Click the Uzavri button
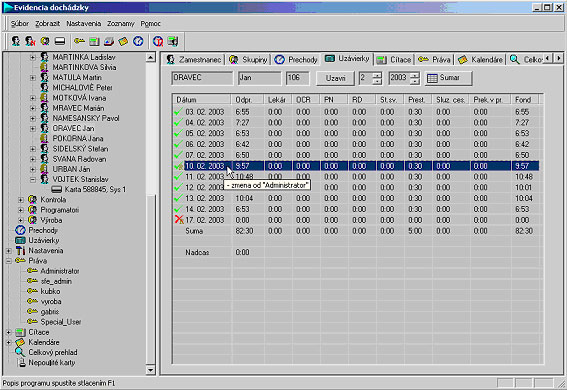567x390 pixels. (x=335, y=78)
